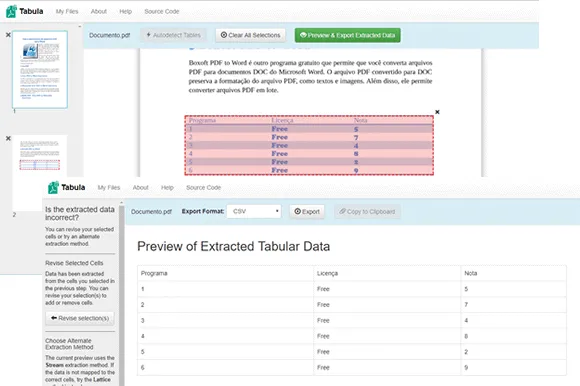Click Nota value 9 in preview row 6

pyautogui.click(x=513, y=368)
